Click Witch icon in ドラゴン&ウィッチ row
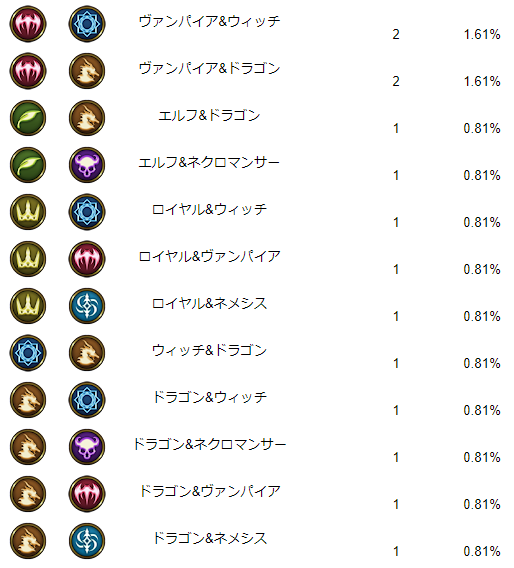 coord(87,400)
